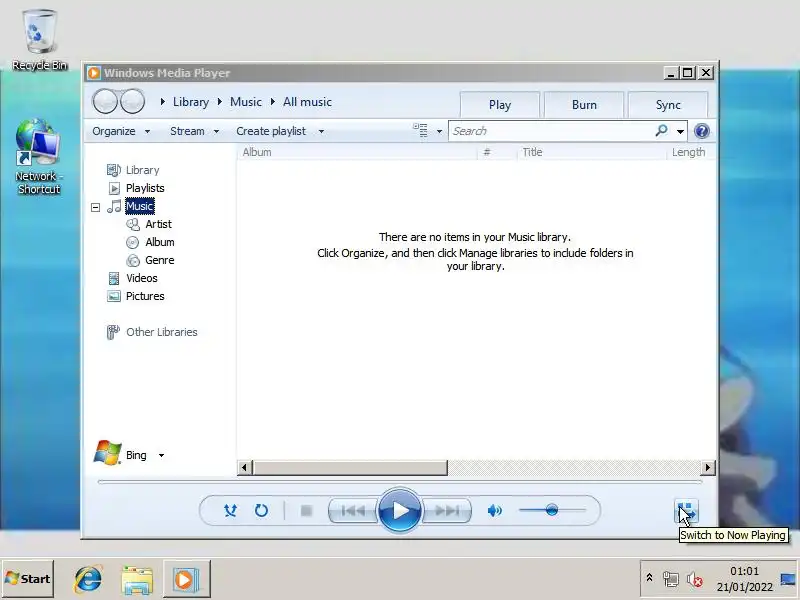This screenshot has height=600, width=800.
Task: Expand the arrow before Library breadcrumb
Action: tap(163, 102)
